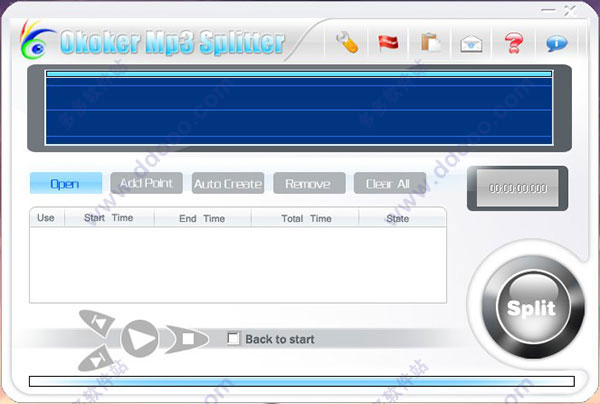Click the Clear All button
Viewport: 600px width, 404px height.
point(390,183)
